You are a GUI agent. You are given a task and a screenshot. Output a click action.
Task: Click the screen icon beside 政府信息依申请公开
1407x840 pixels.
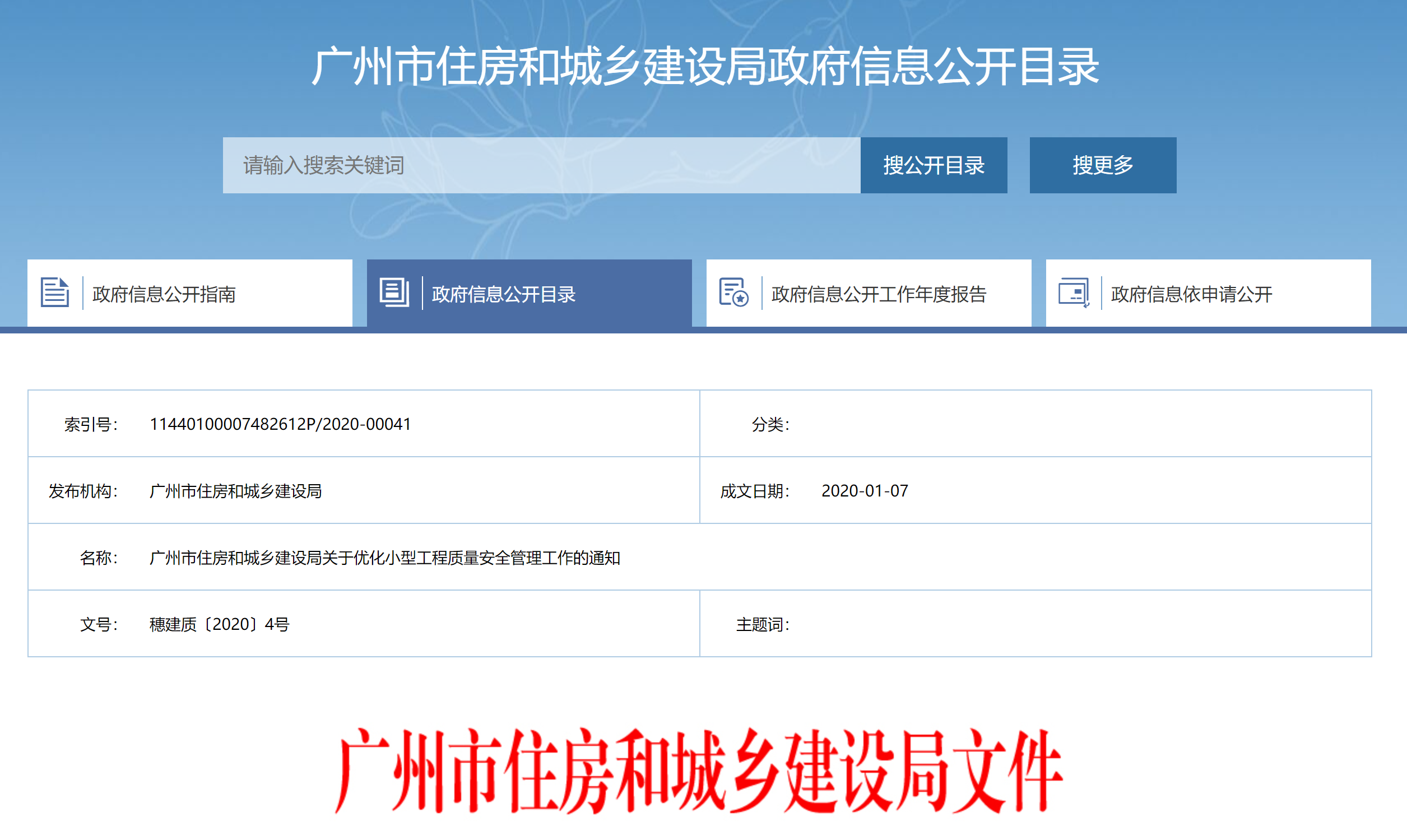pyautogui.click(x=1074, y=293)
